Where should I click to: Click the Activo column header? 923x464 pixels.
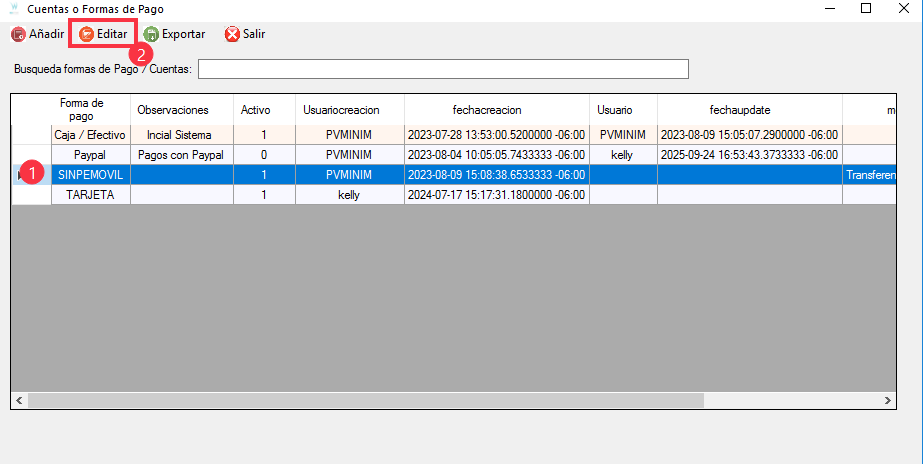click(256, 109)
